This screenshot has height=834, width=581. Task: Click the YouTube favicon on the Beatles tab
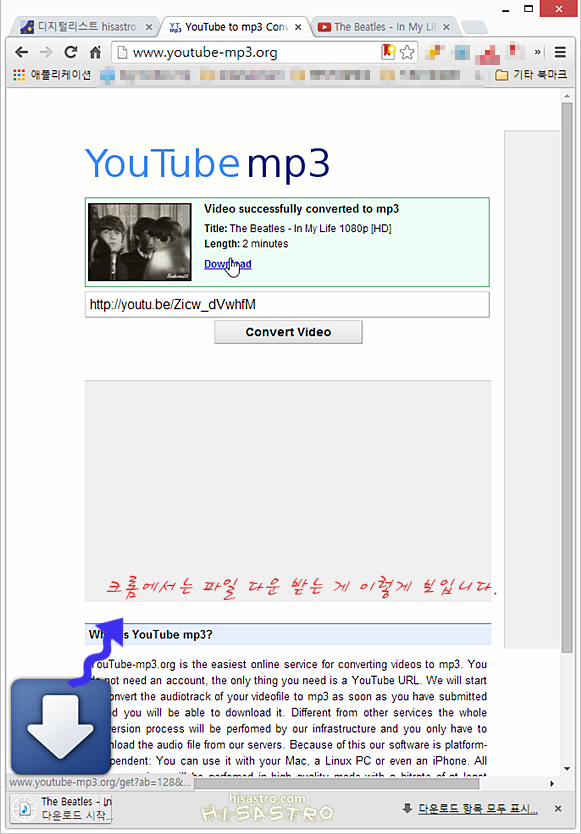click(323, 27)
